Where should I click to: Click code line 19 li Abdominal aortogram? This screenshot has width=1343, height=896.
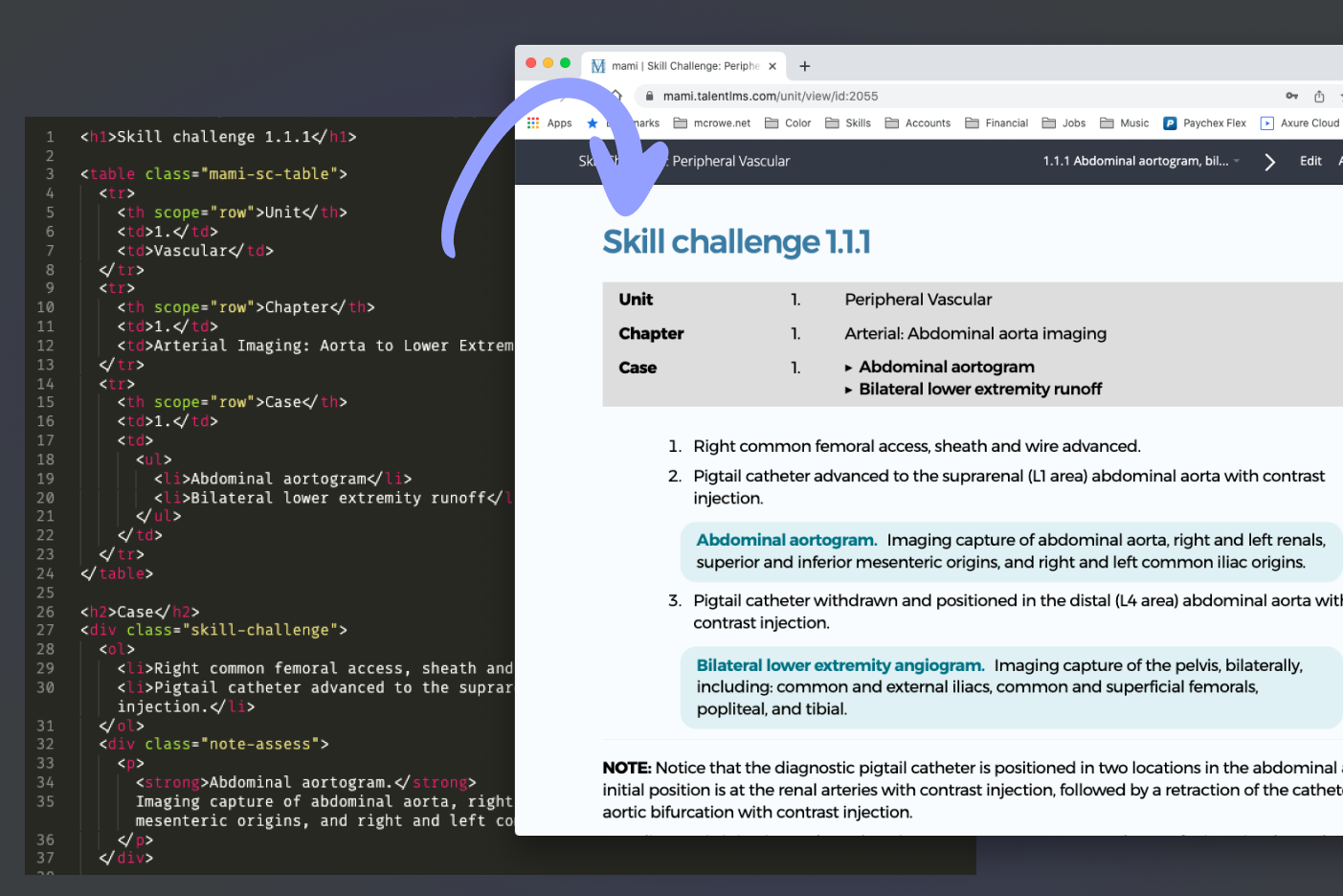pos(282,479)
